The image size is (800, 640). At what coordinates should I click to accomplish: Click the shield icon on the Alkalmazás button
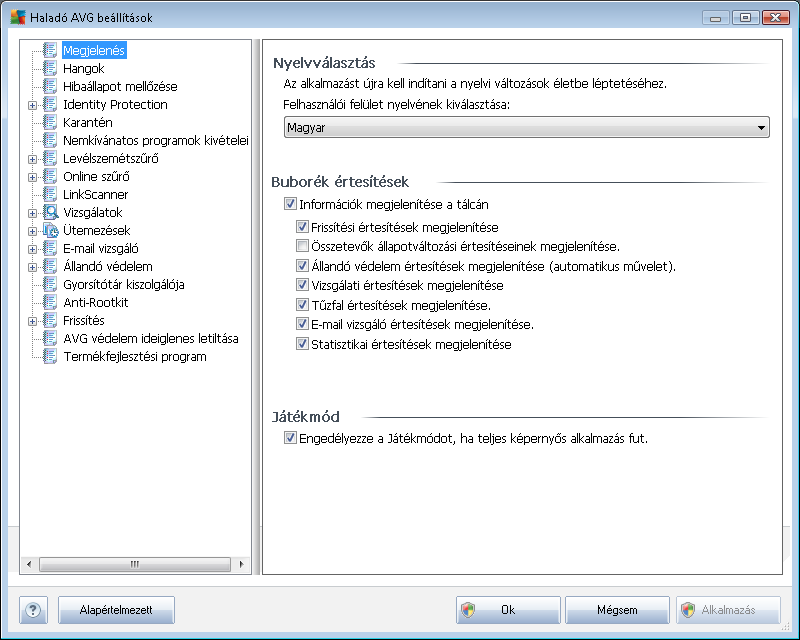coord(688,610)
